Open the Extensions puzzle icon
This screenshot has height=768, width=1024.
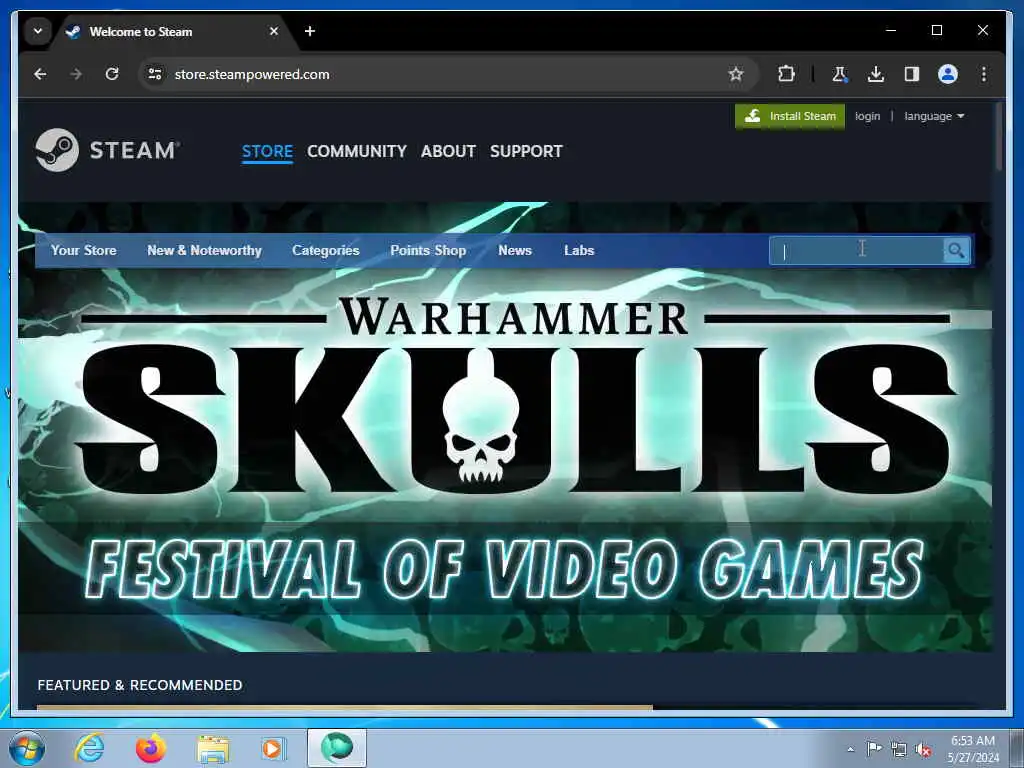786,74
